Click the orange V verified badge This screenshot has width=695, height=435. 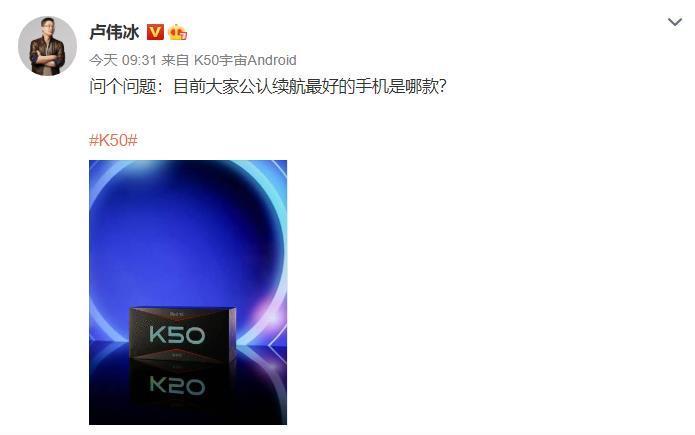tap(155, 32)
